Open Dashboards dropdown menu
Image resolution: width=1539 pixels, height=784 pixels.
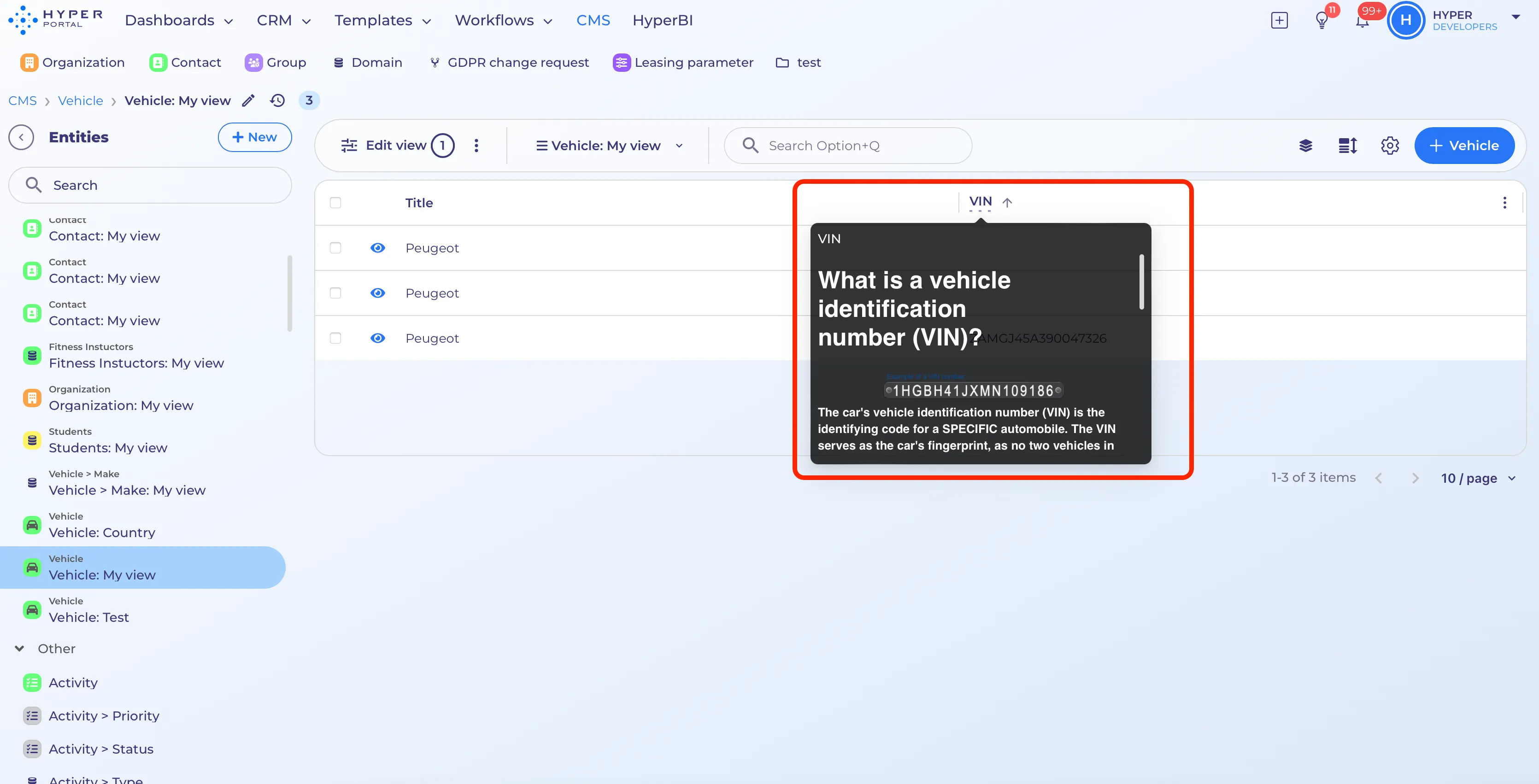[x=179, y=21]
